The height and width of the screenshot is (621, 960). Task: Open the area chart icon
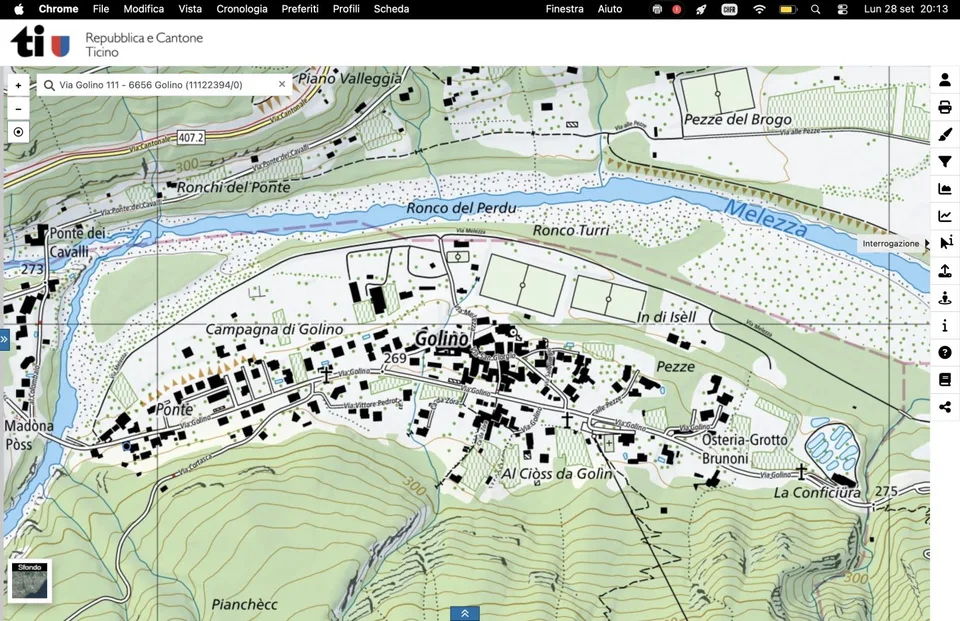coord(945,189)
